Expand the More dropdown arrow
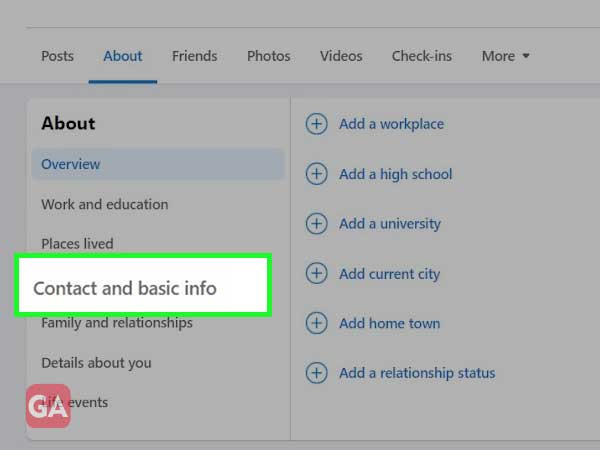Screen dimensions: 600x450 click(x=526, y=56)
